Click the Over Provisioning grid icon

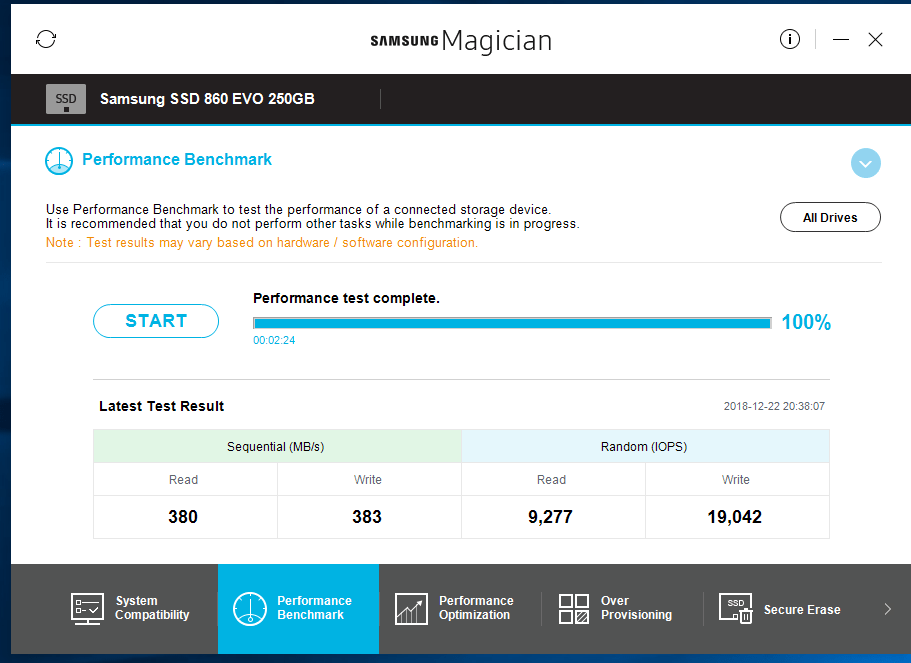[x=573, y=609]
